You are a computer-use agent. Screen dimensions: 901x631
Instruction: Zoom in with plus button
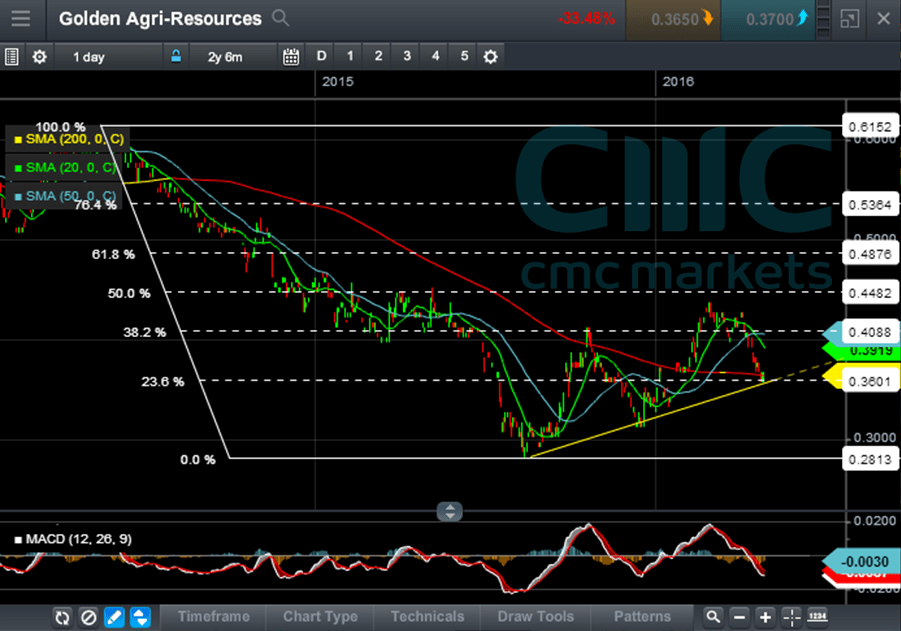(765, 617)
